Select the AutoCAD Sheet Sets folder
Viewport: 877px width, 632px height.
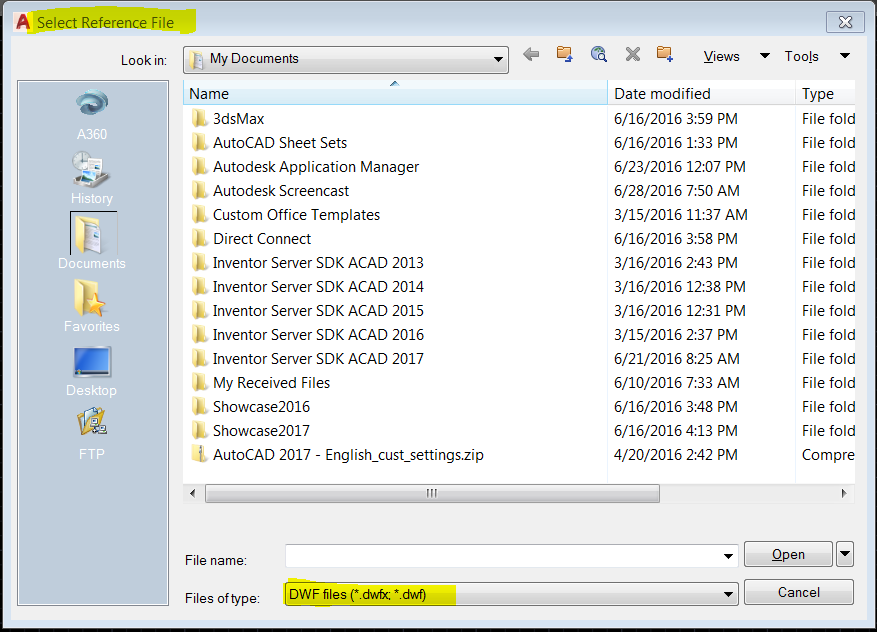(269, 143)
